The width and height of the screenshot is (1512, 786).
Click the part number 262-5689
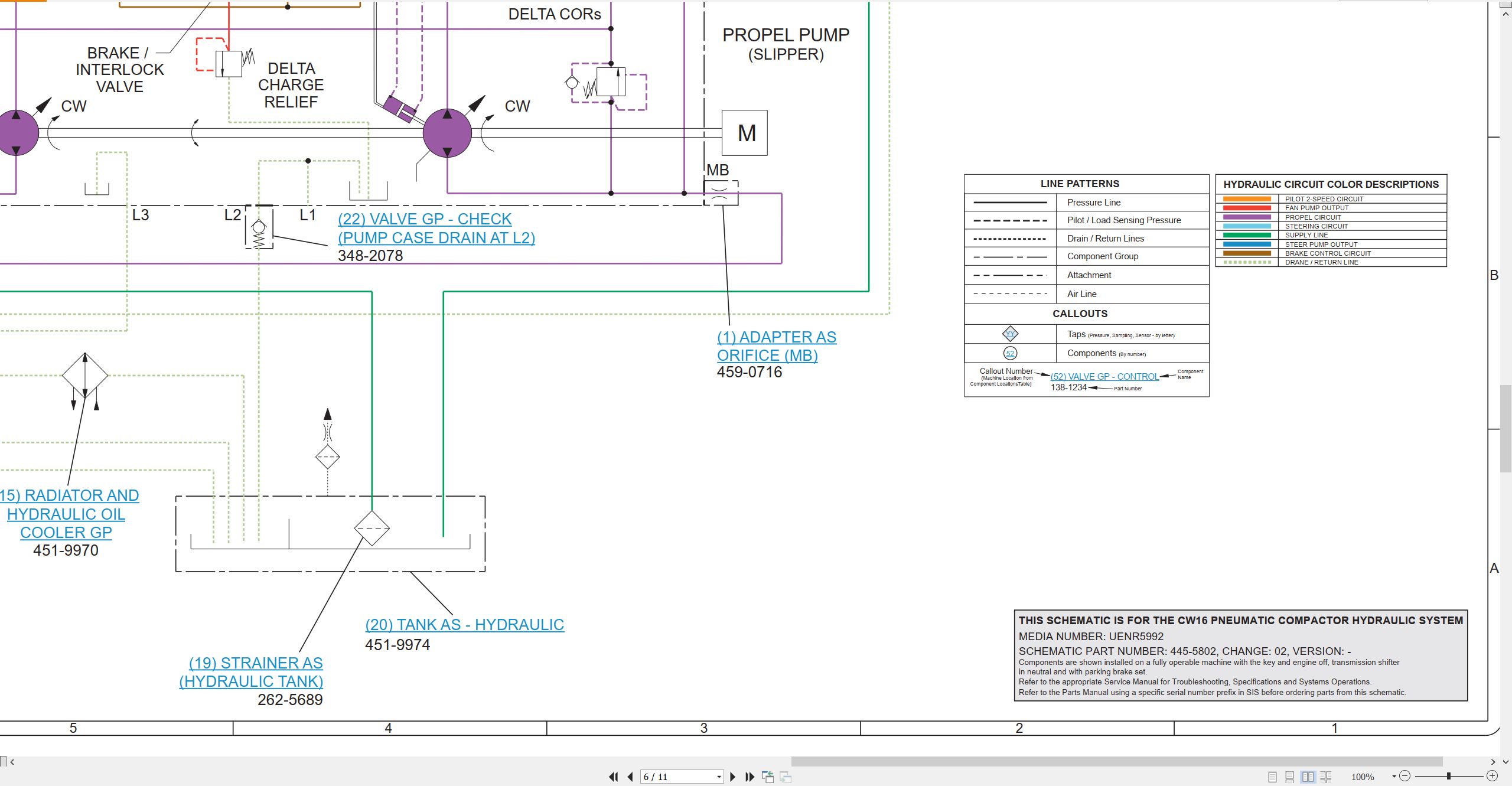(290, 700)
